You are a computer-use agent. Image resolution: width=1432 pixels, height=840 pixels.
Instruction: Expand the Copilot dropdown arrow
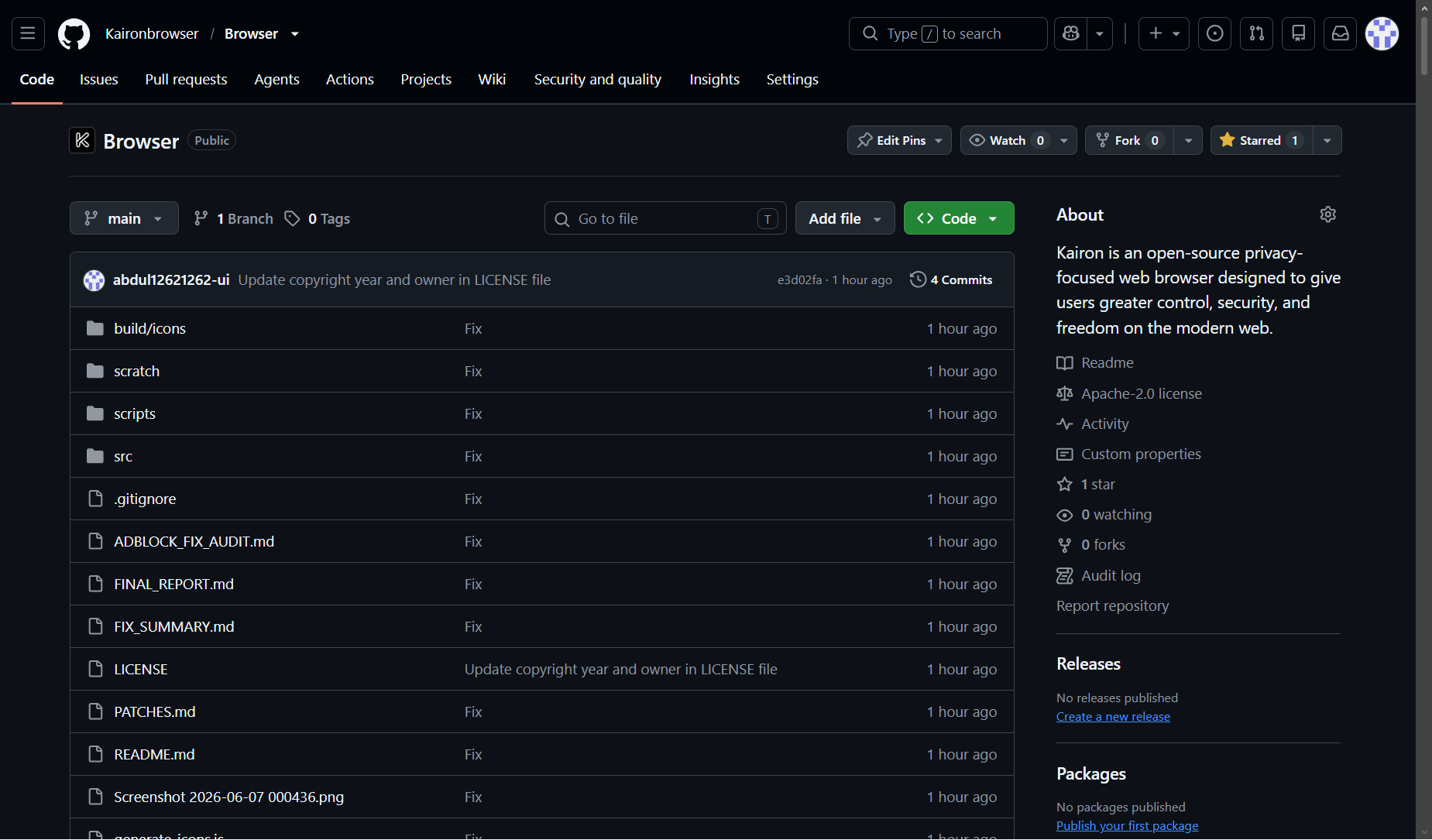[x=1100, y=33]
